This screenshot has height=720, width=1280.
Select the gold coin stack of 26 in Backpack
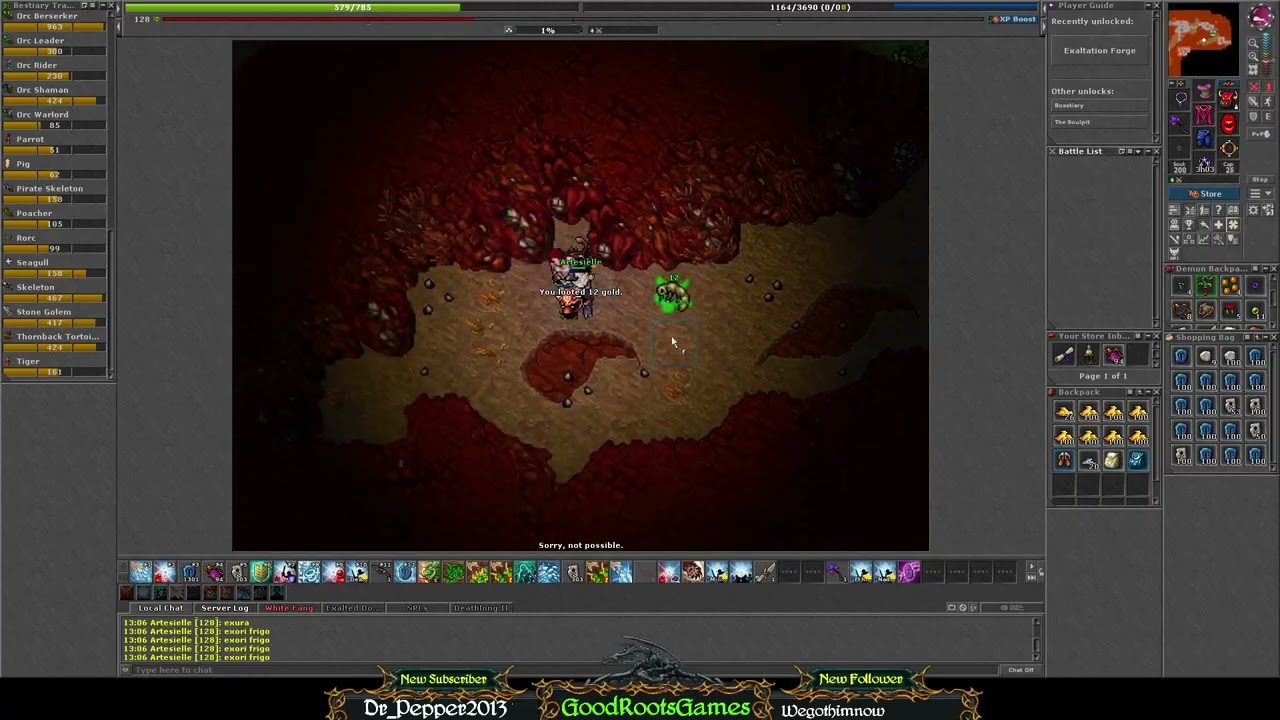1064,411
